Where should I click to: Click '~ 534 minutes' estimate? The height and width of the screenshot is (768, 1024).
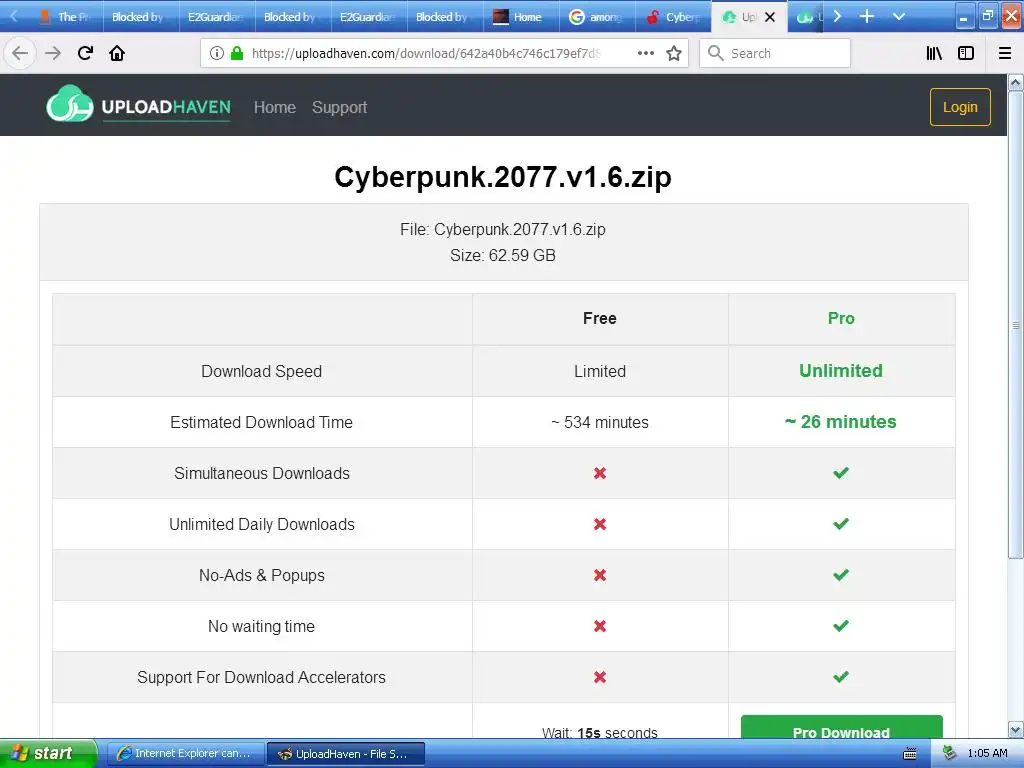point(600,423)
